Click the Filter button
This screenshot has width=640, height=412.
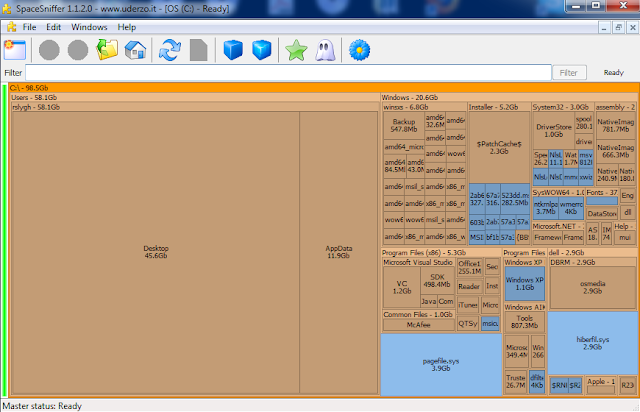coord(569,73)
